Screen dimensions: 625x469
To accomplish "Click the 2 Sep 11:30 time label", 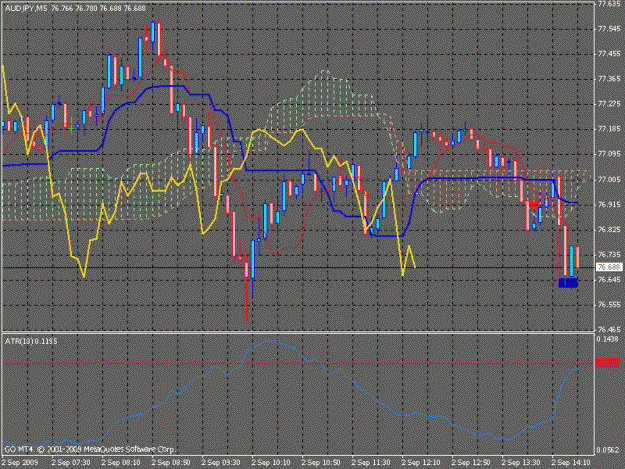I will point(371,463).
